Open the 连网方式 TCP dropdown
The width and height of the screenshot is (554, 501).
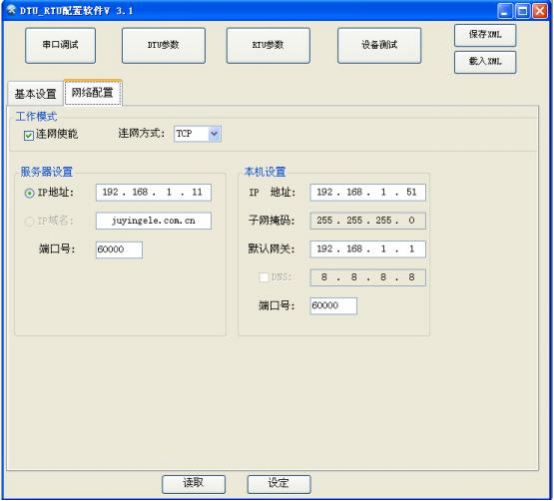[x=198, y=134]
